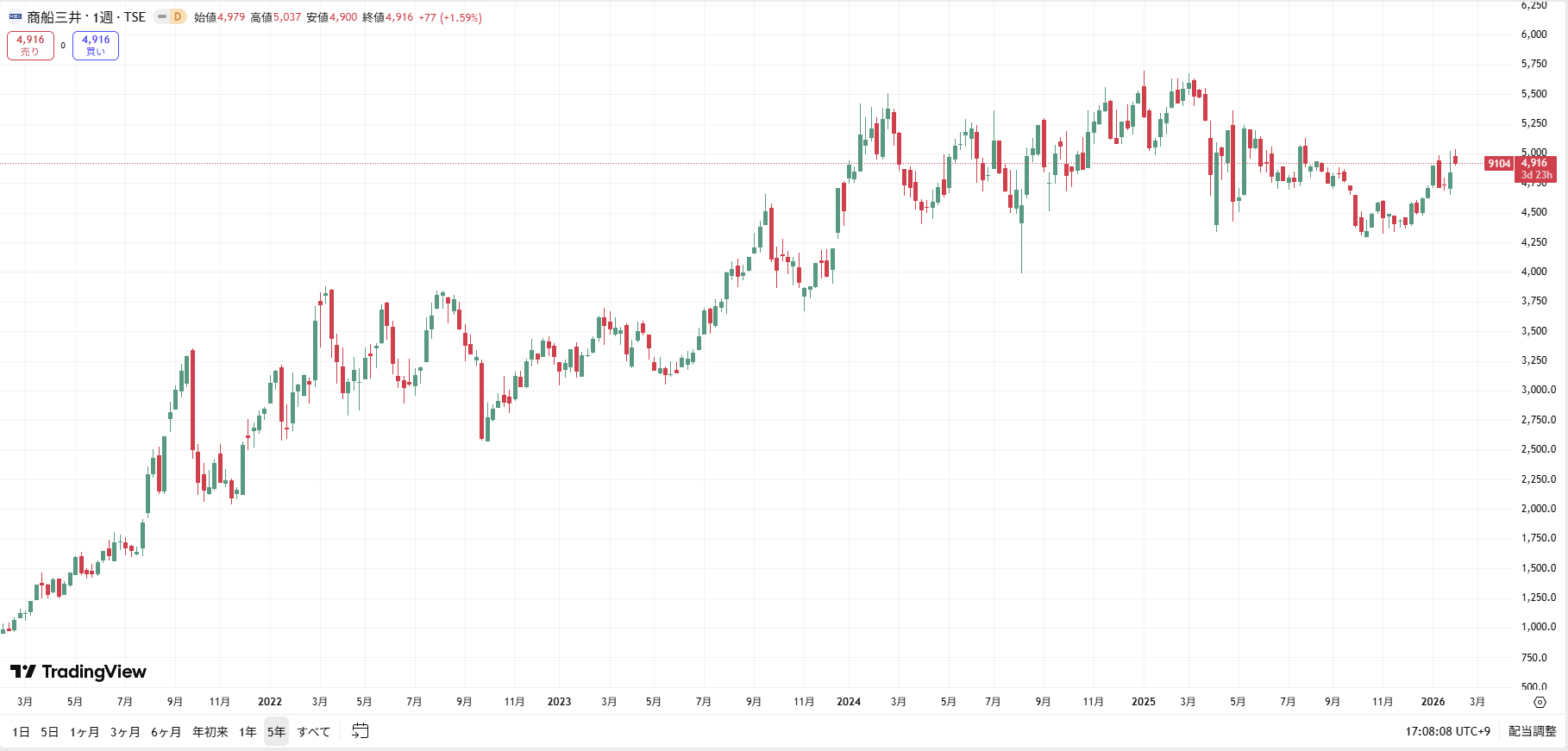Select the 1日 time range
The width and height of the screenshot is (1568, 751).
tap(21, 732)
